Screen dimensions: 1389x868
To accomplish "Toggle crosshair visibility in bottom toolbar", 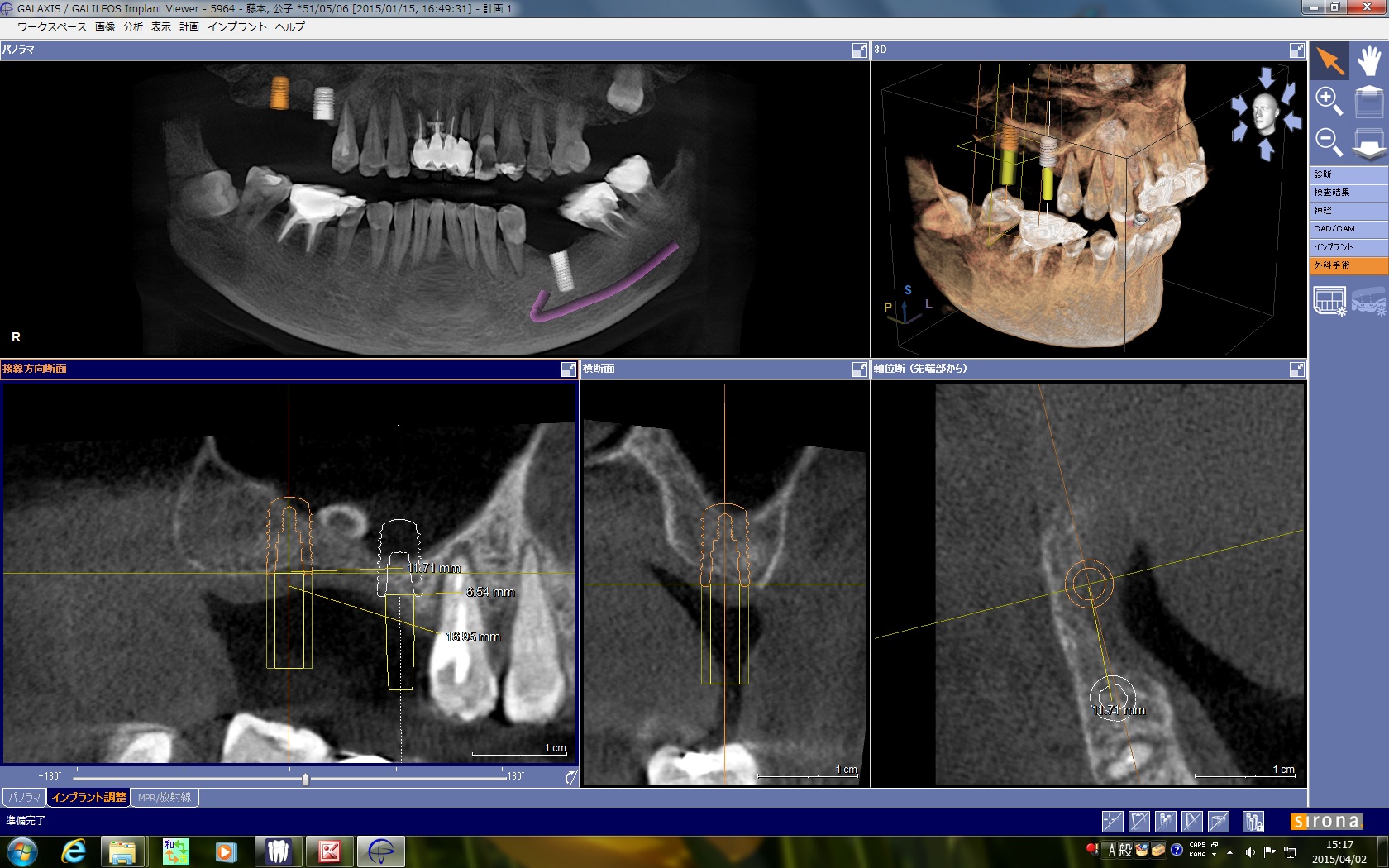I will pos(1112,821).
